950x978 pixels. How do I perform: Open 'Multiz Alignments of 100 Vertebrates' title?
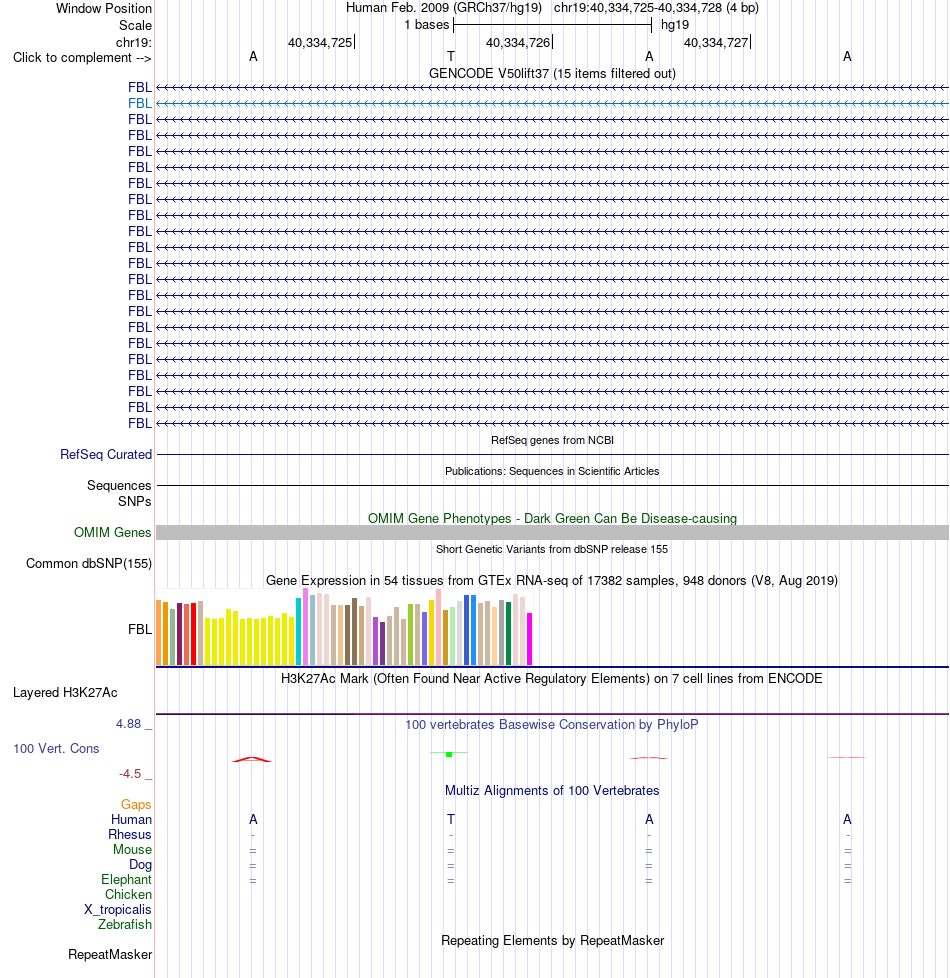pos(552,791)
